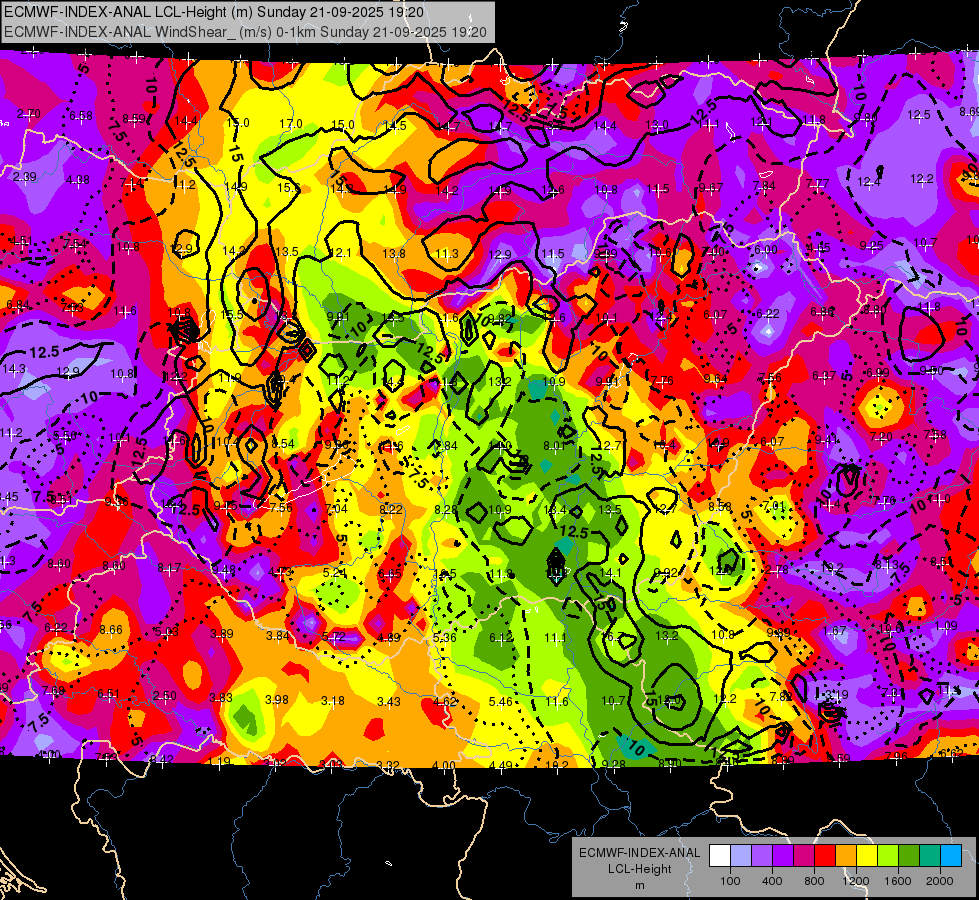Click the 7.20 wind shear value

(881, 437)
